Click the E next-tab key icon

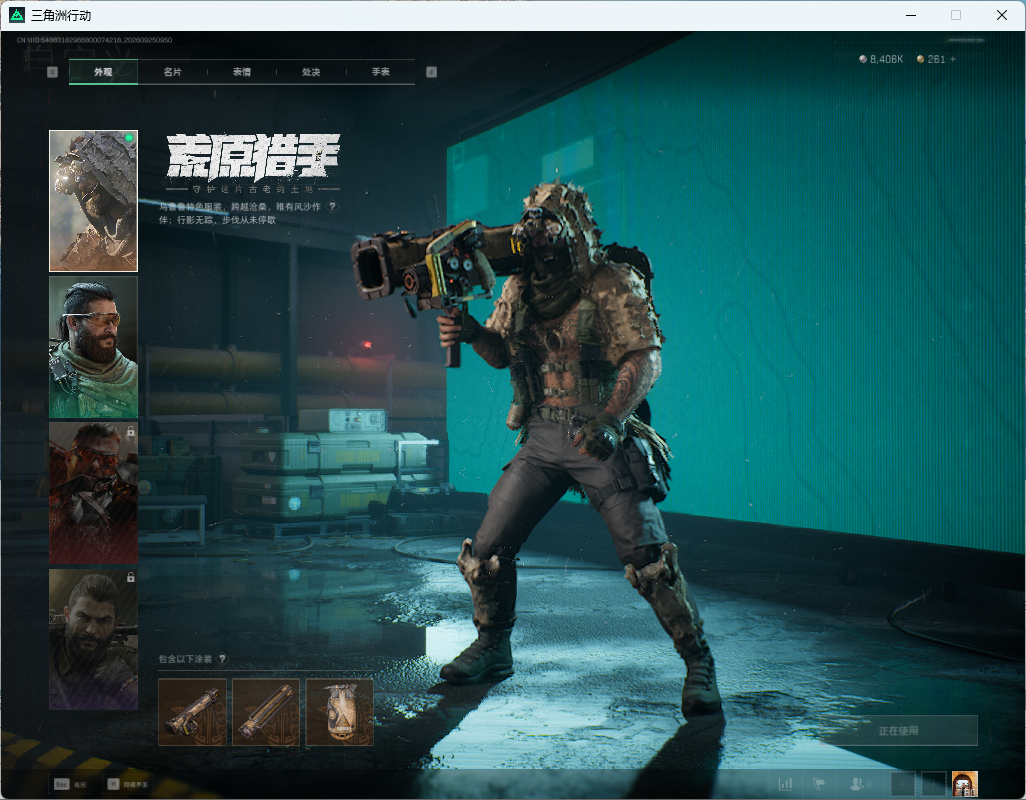[x=431, y=72]
